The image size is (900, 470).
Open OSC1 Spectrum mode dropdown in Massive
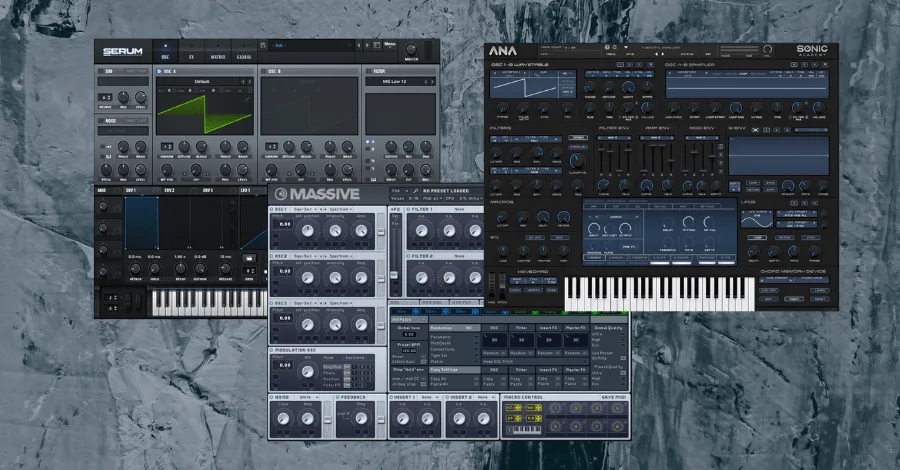(339, 209)
